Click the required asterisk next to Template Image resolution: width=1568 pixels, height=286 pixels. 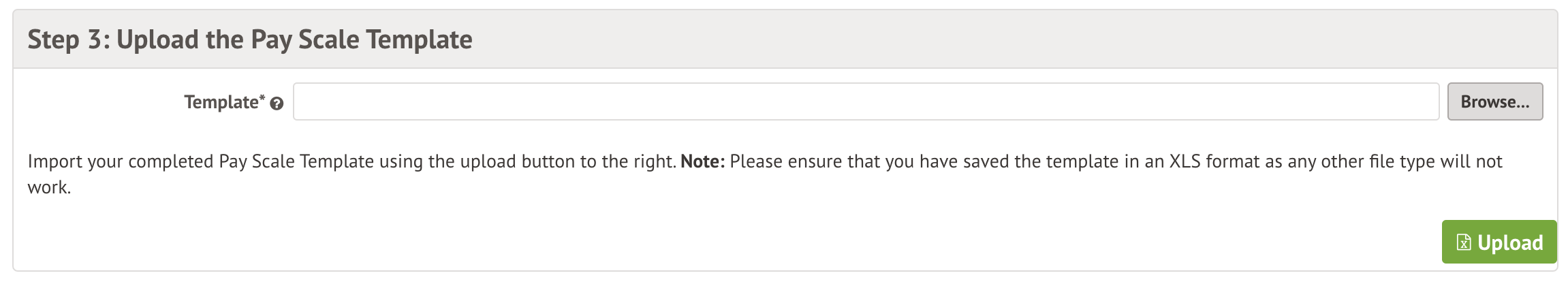(x=262, y=98)
